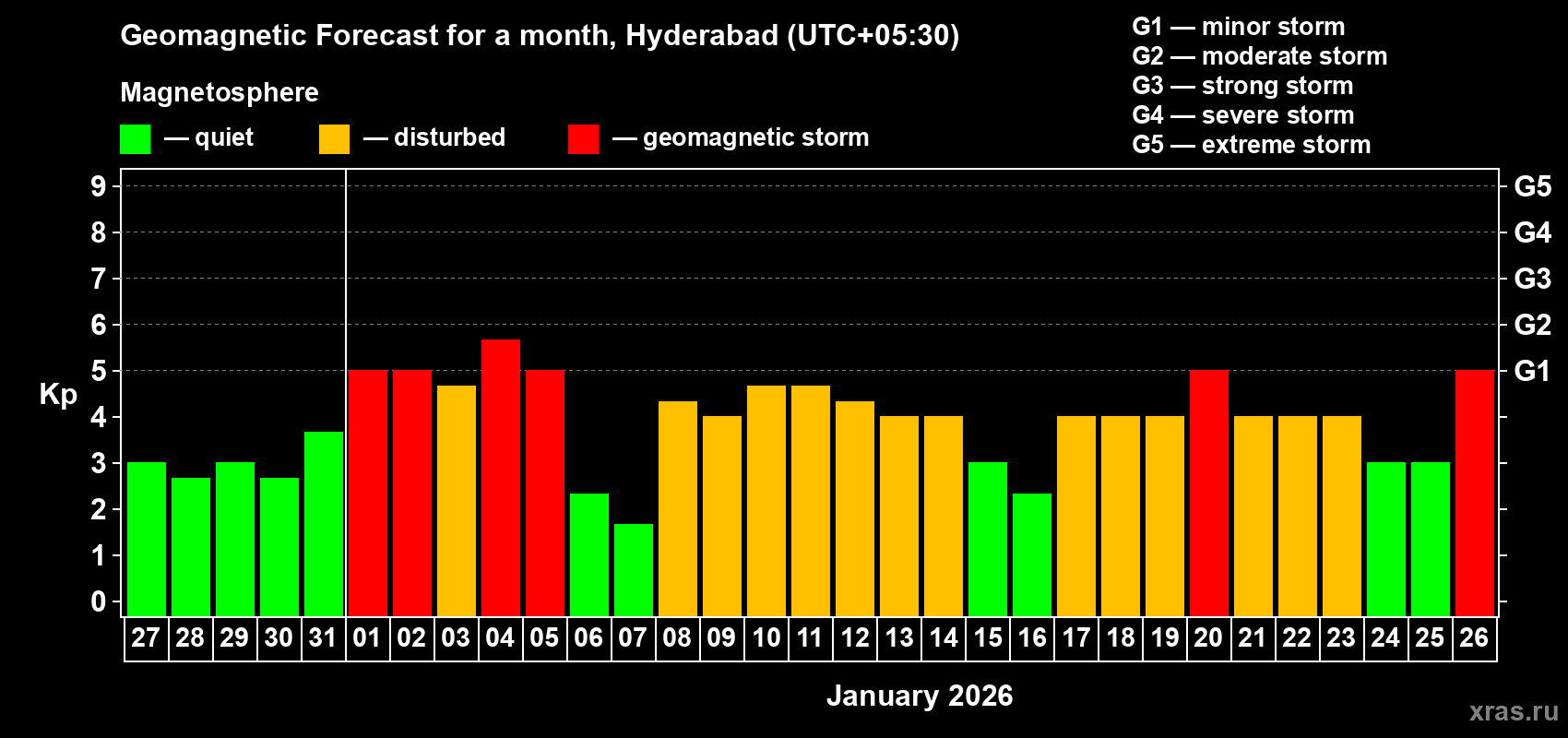Click the date label 17

(1075, 637)
